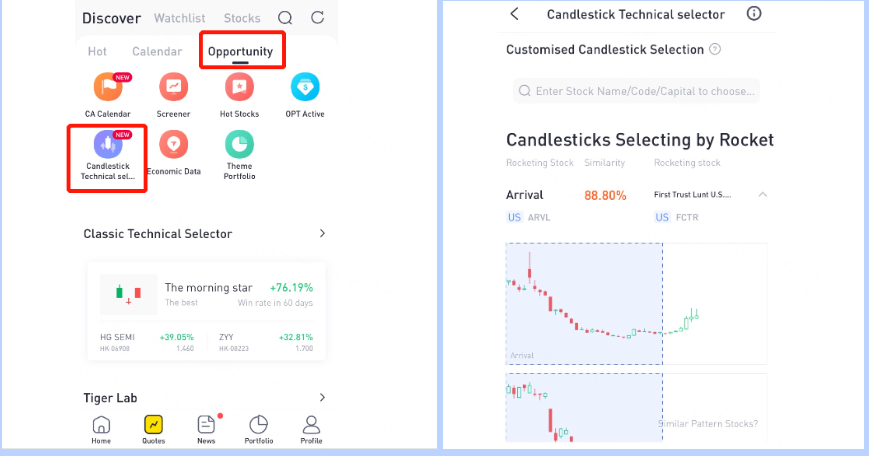Open OPT Active icon
The height and width of the screenshot is (456, 869).
pos(305,88)
